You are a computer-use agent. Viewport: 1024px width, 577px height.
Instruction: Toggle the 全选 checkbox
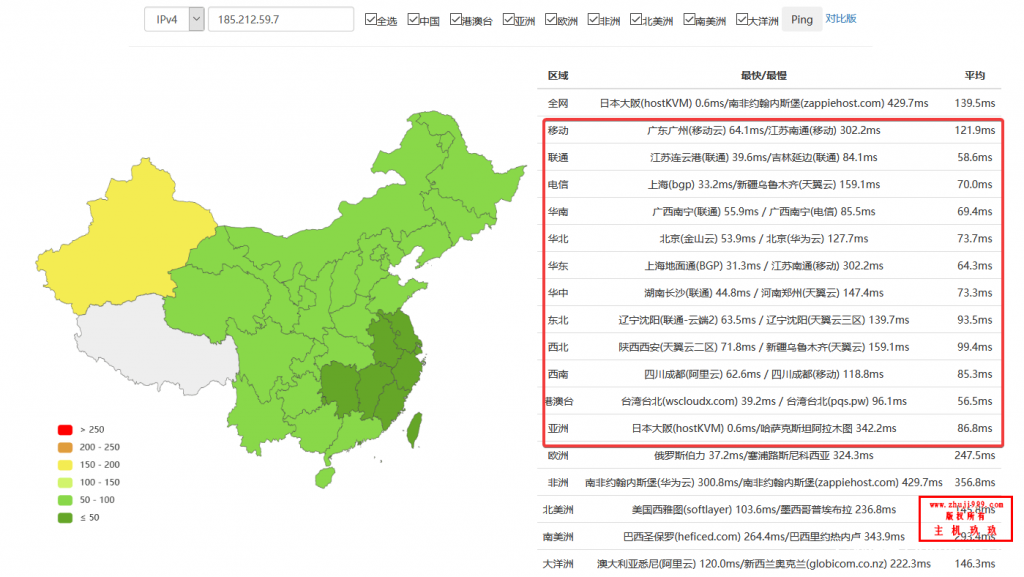click(x=371, y=19)
